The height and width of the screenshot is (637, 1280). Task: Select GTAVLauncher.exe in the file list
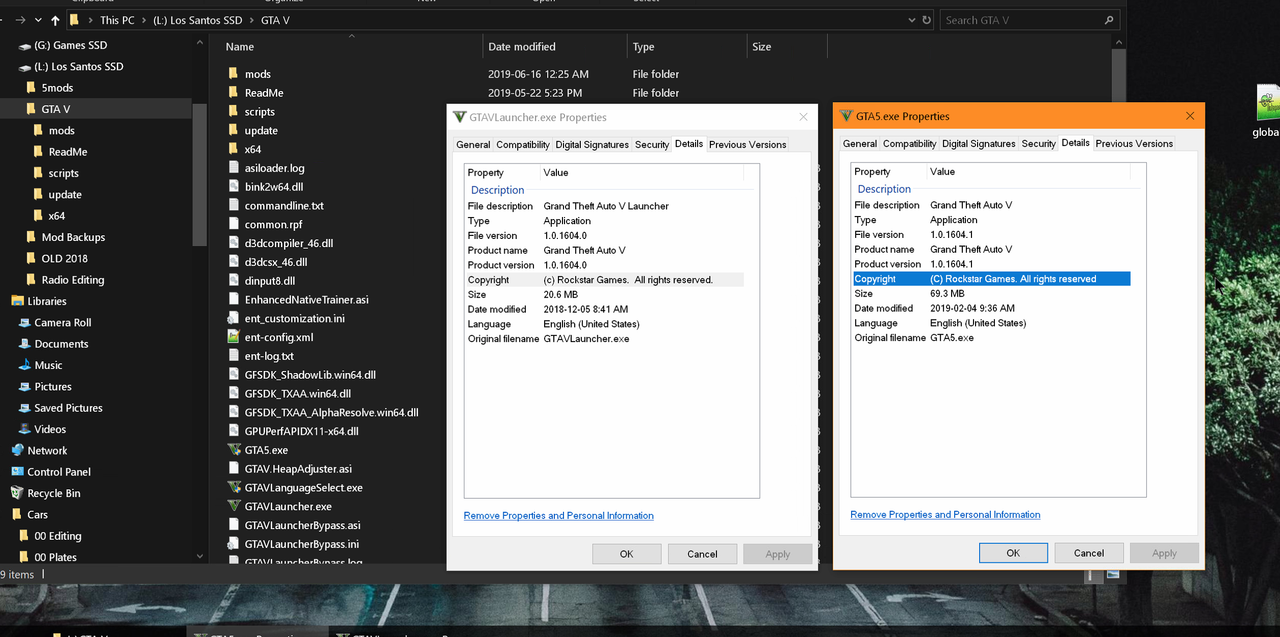tap(288, 507)
